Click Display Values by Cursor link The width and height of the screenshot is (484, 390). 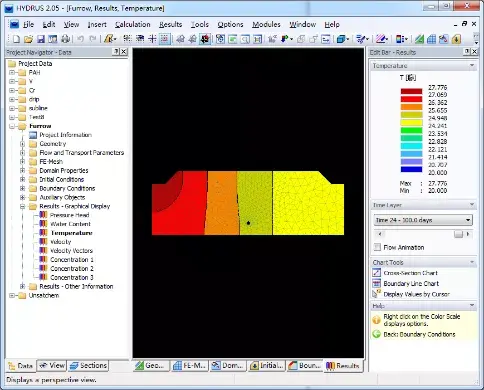416,294
